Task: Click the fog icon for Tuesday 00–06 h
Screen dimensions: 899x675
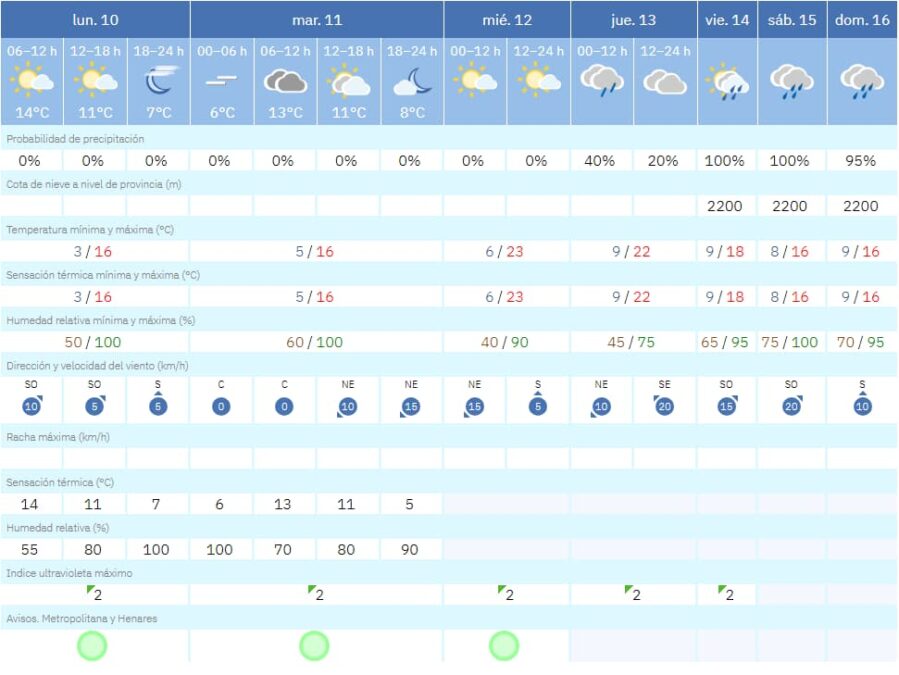Action: [x=220, y=82]
